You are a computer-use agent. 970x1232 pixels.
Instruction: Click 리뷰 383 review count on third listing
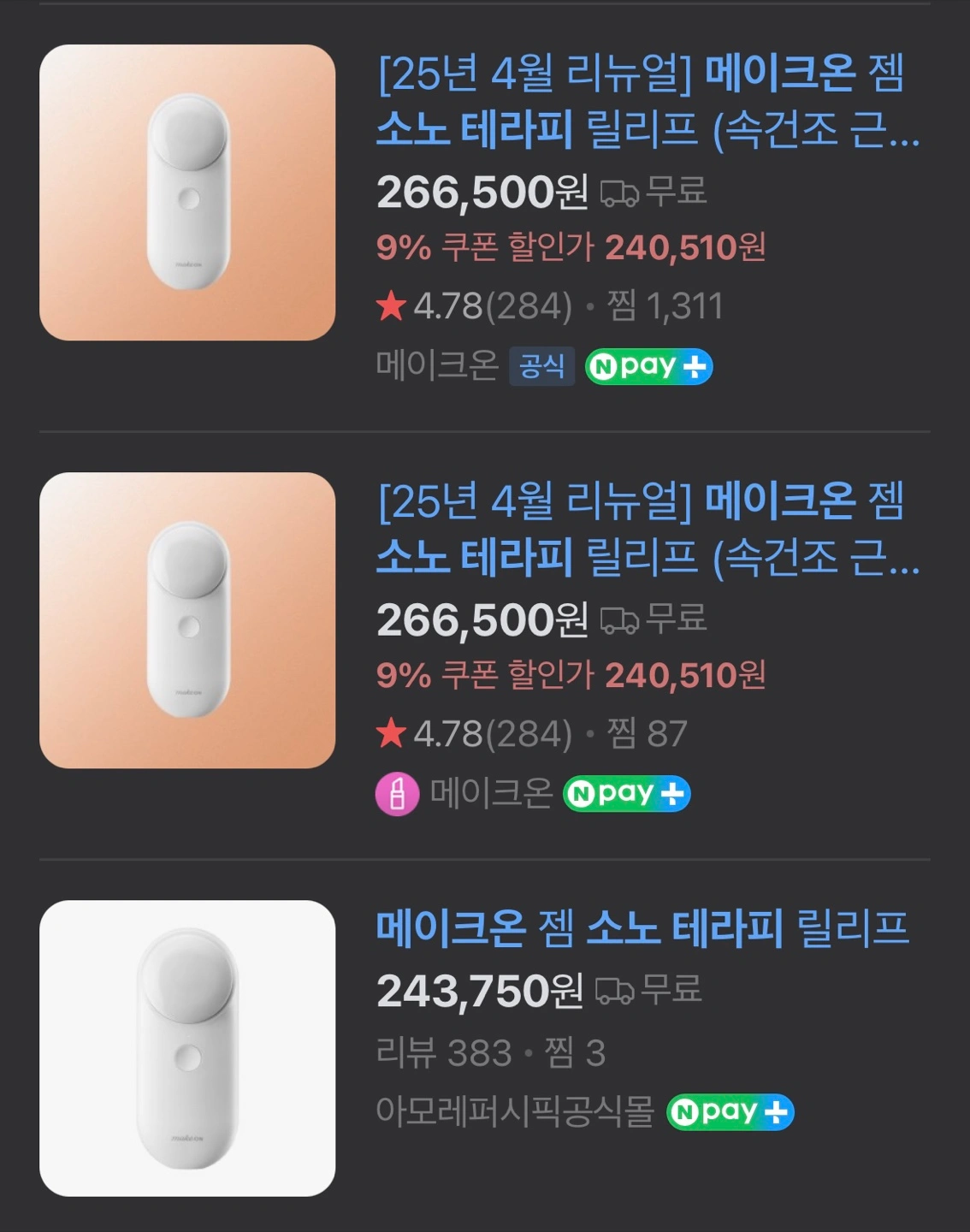coord(444,1053)
